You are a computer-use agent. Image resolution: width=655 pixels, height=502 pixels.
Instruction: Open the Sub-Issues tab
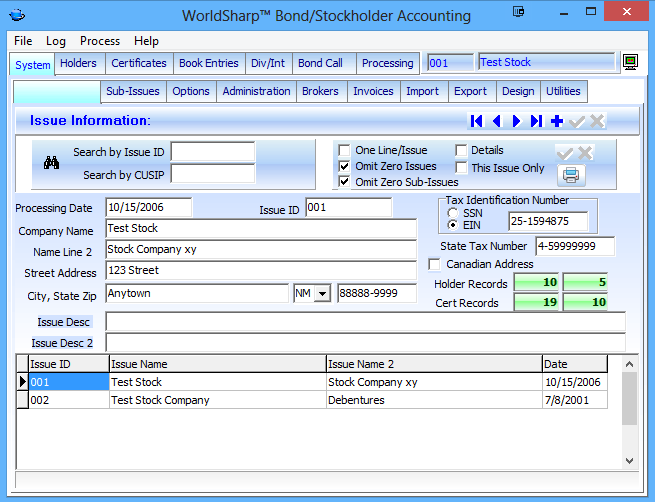coord(132,91)
